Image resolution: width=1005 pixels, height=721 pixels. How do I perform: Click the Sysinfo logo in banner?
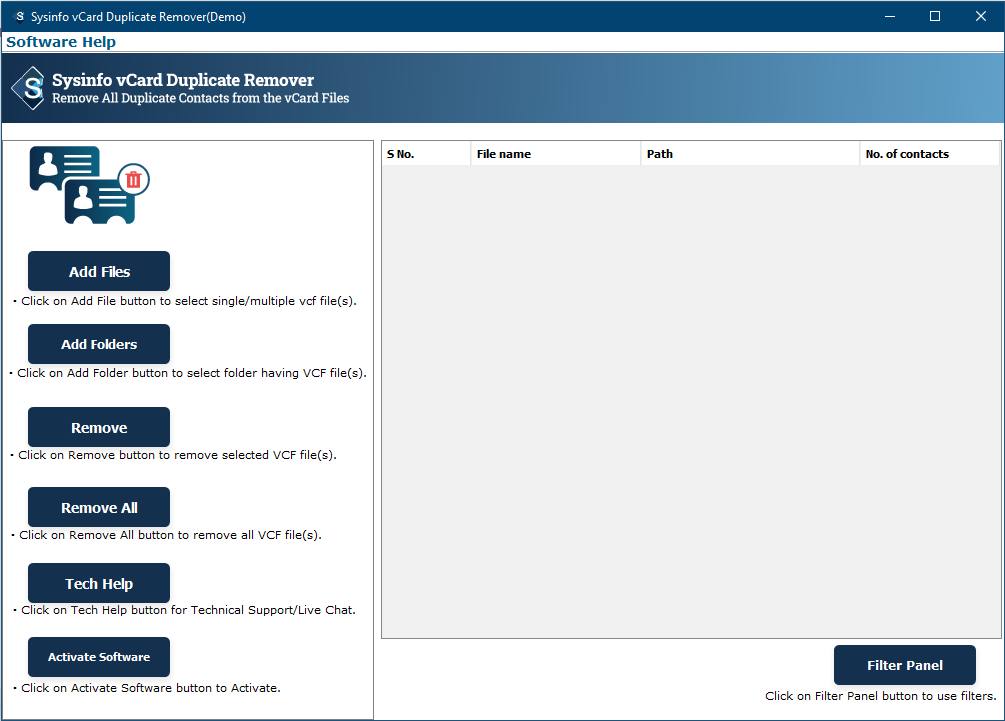[x=29, y=88]
